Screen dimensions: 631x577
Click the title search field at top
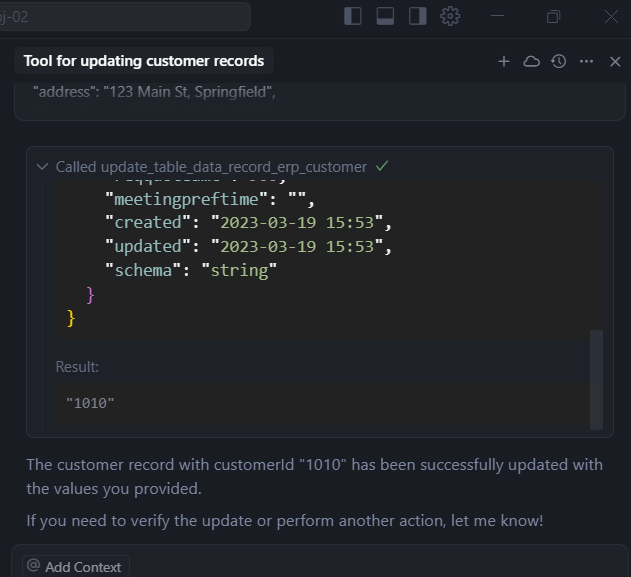123,16
